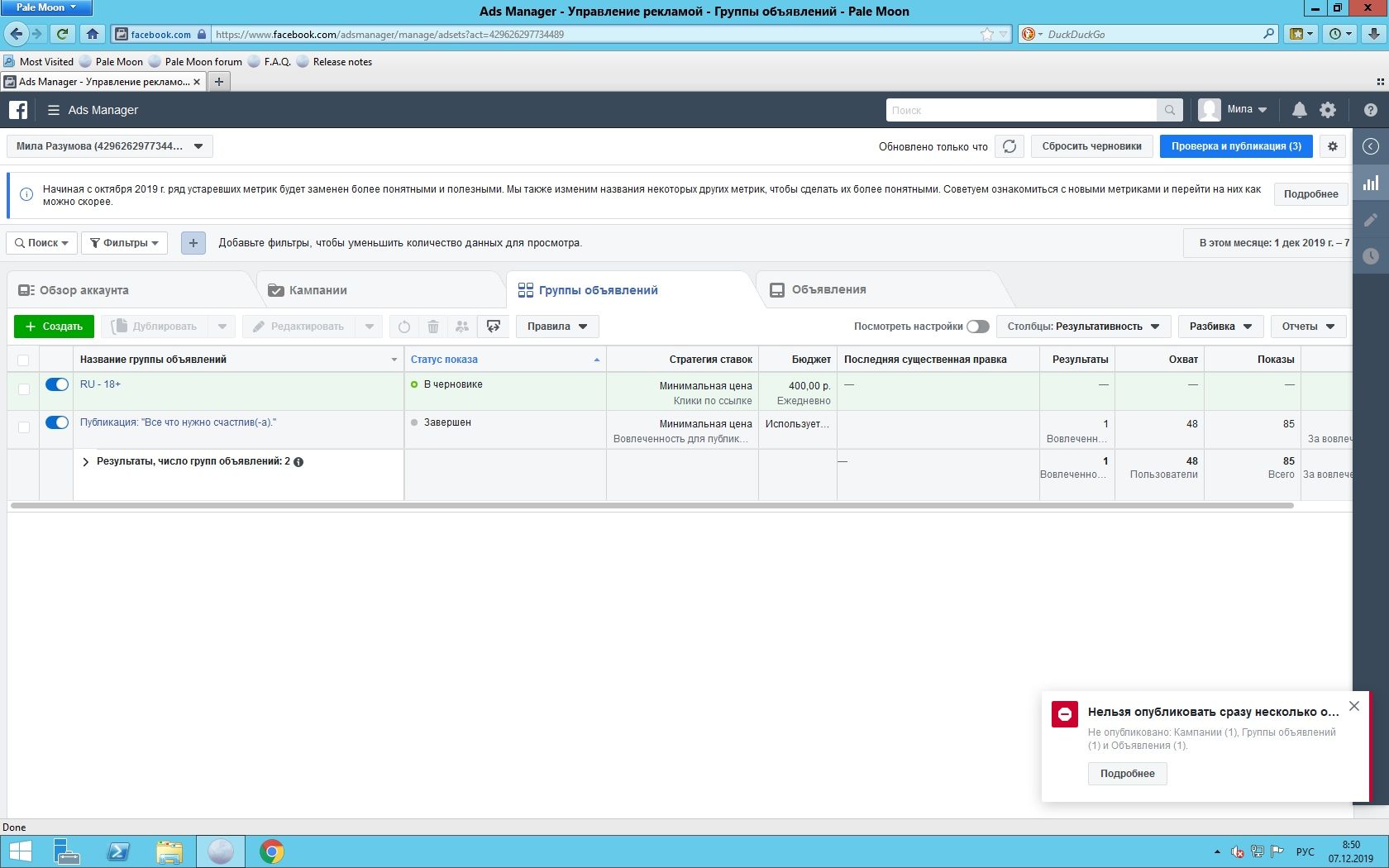Click the Facebook logo icon
The height and width of the screenshot is (868, 1389).
(x=18, y=110)
